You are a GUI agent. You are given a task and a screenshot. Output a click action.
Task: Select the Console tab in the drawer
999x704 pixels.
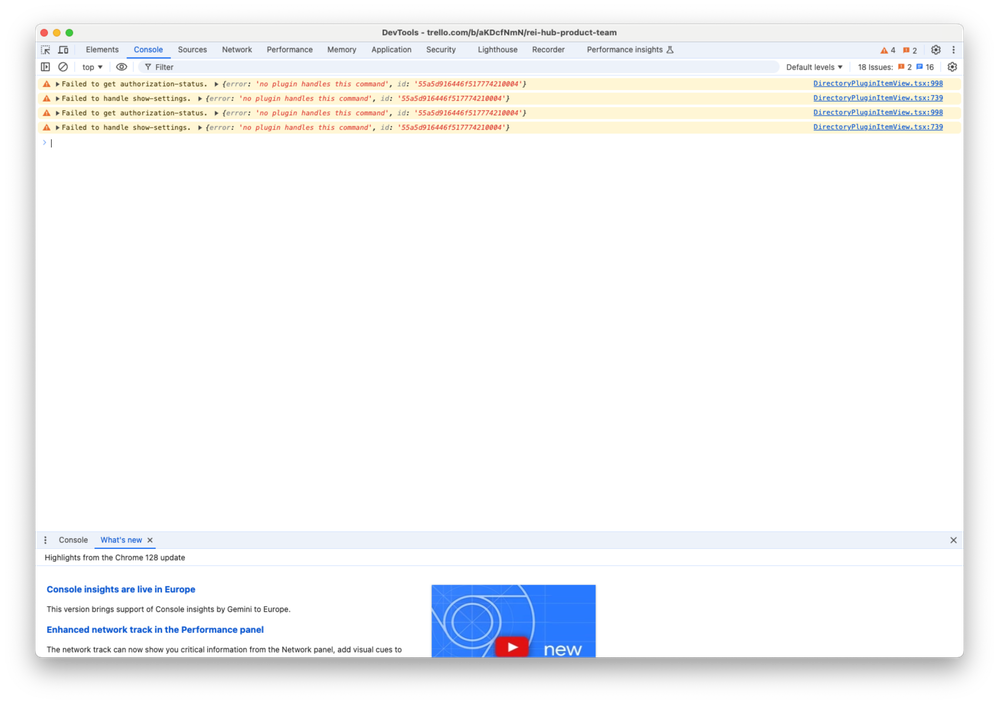(73, 540)
